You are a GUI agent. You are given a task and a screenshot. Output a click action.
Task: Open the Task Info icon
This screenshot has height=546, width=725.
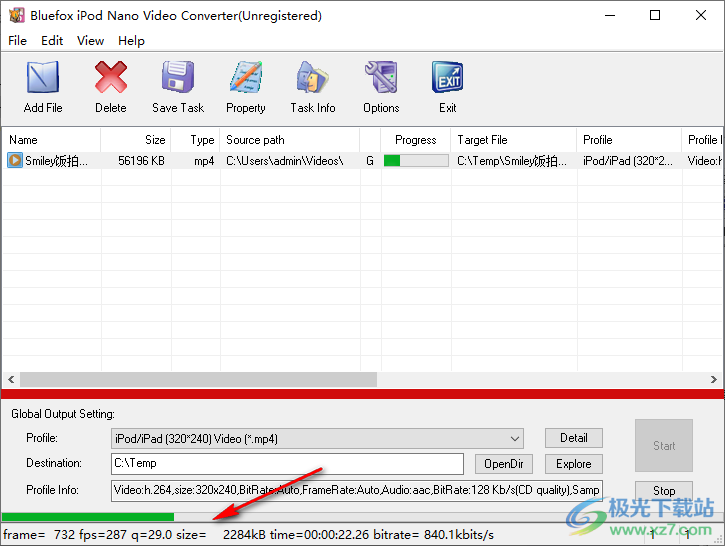[x=313, y=77]
